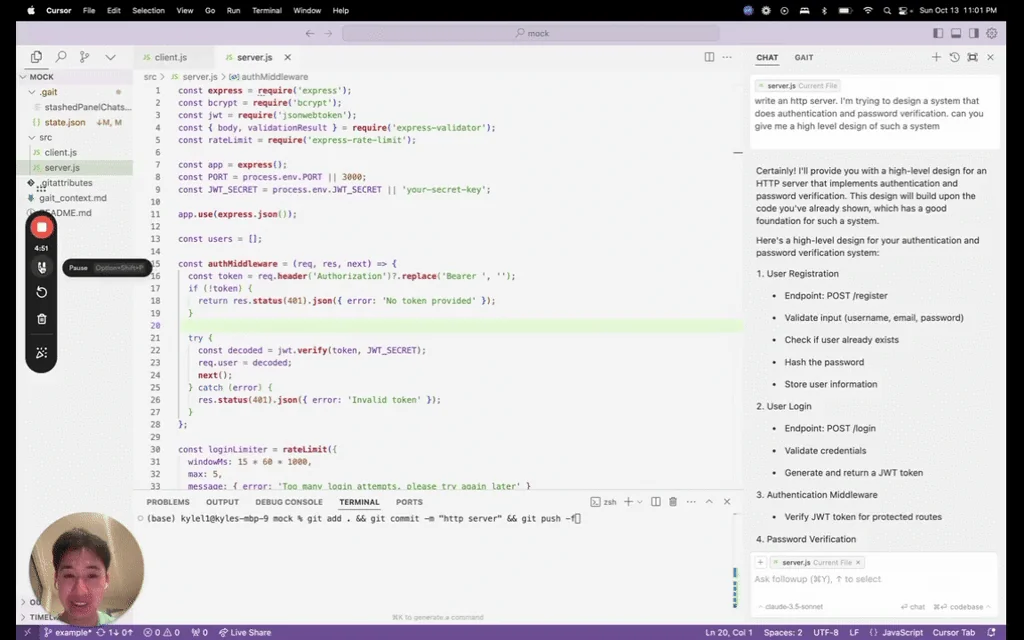
Task: Open Live Share from the status bar
Action: point(246,632)
